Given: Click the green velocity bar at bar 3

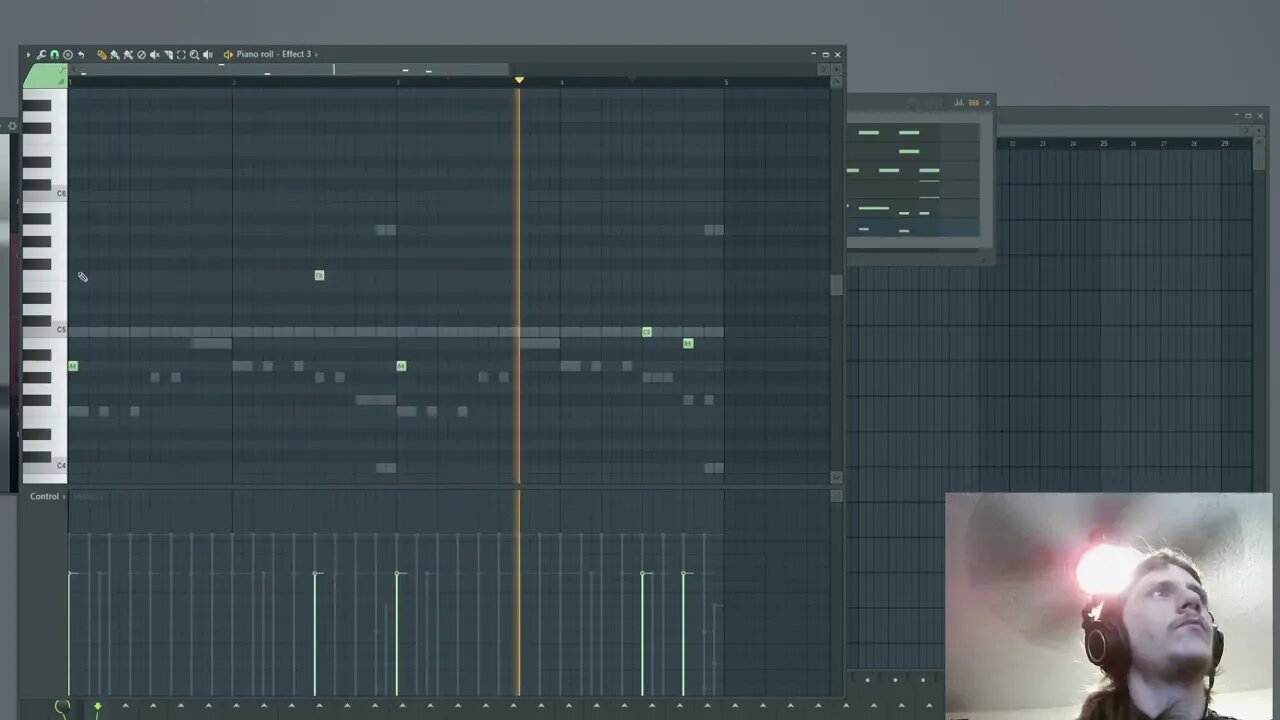Looking at the screenshot, I should click(397, 633).
